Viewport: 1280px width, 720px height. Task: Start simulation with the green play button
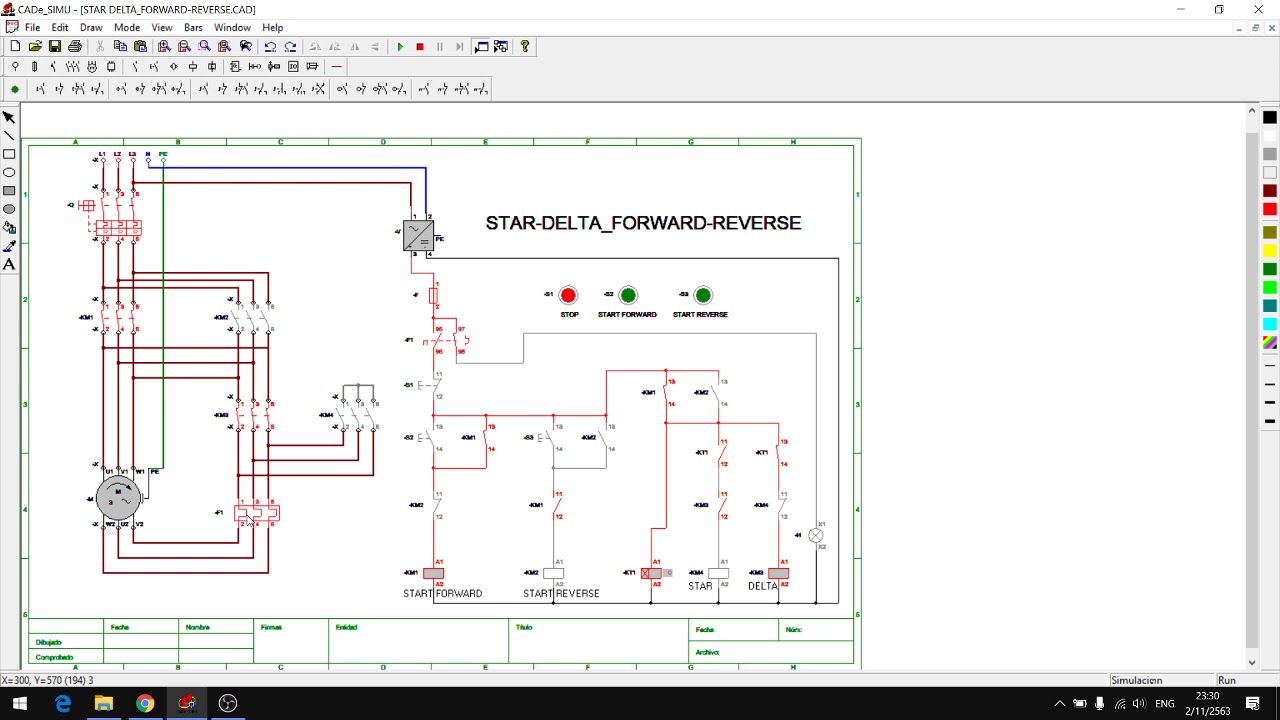coord(400,47)
